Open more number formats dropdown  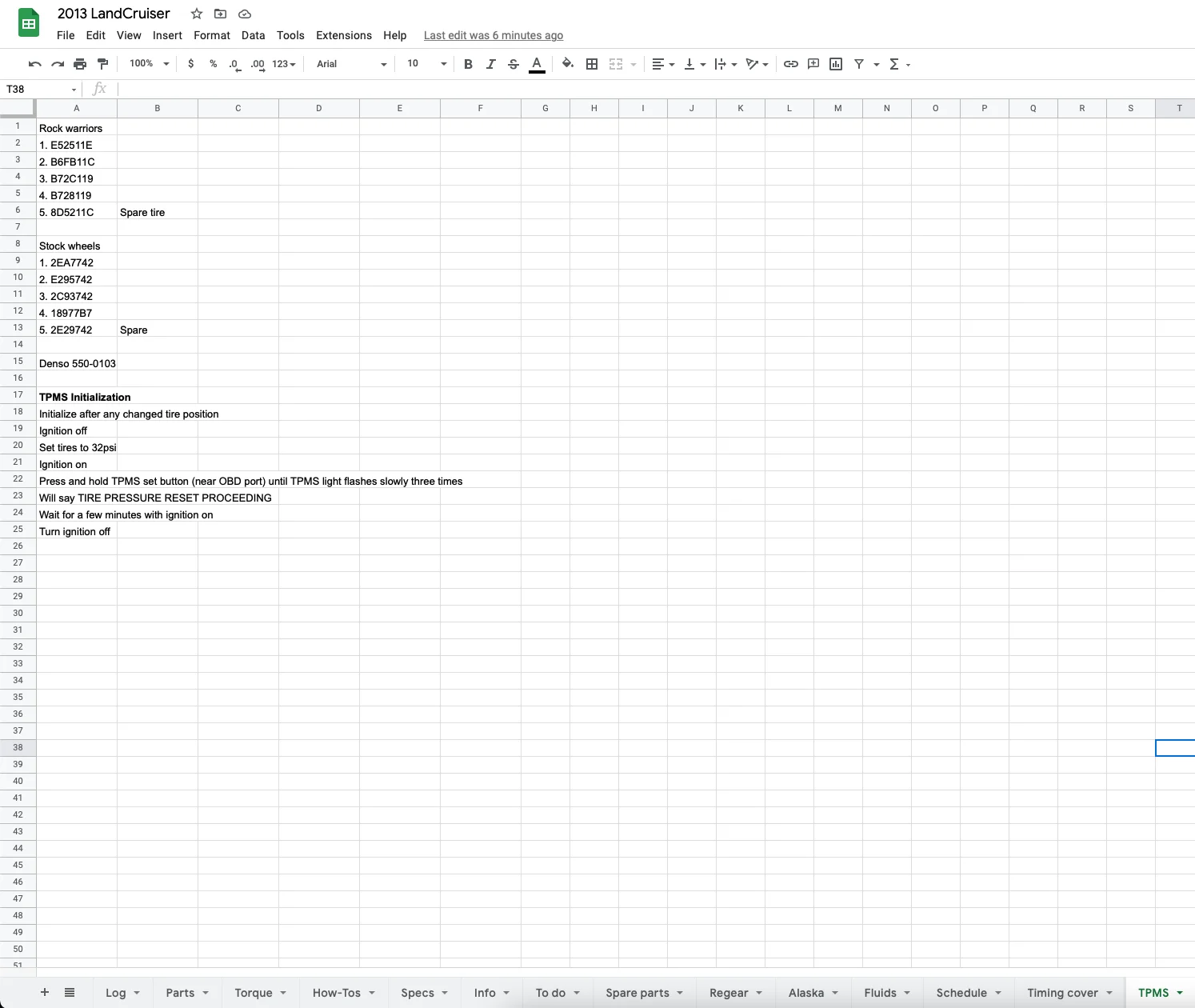pyautogui.click(x=284, y=64)
